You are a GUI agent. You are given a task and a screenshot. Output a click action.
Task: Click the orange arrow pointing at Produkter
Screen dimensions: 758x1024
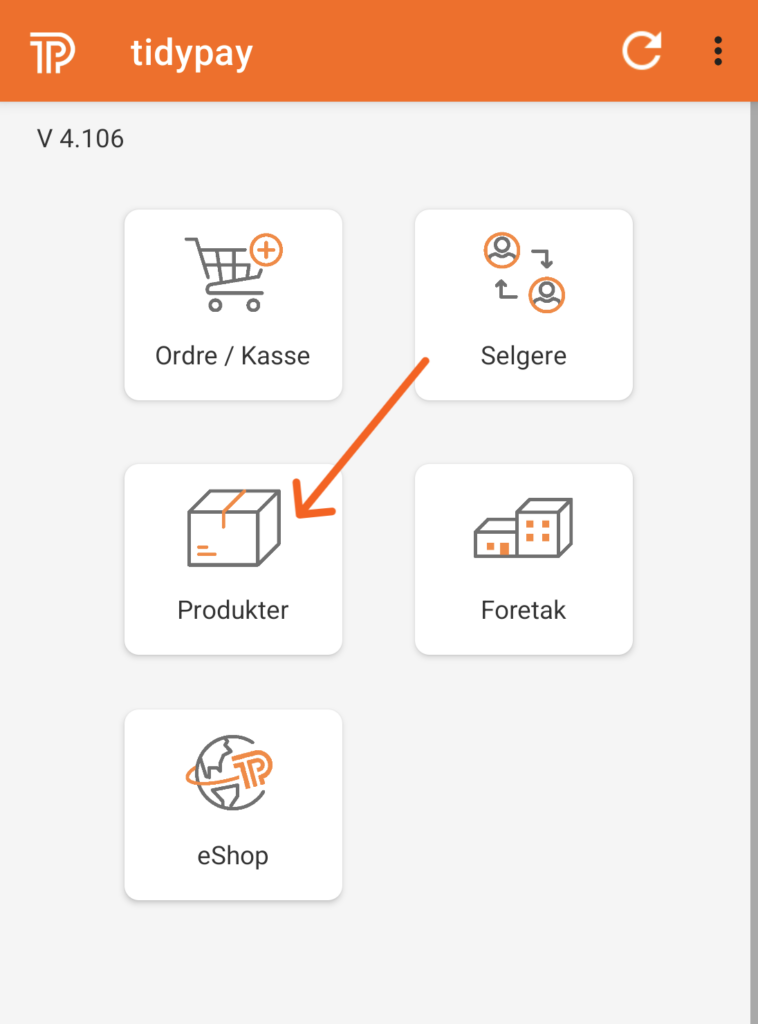pos(360,440)
